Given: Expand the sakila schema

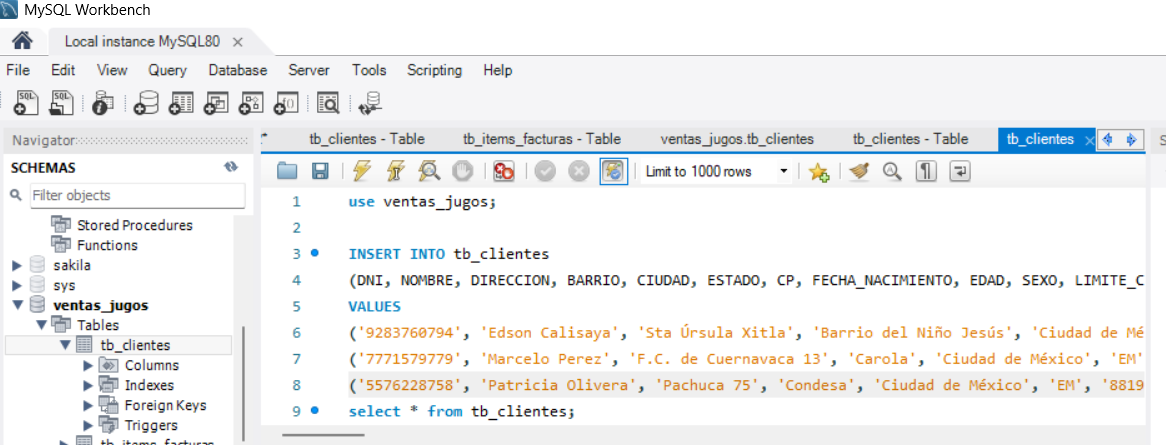Looking at the screenshot, I should 18,265.
